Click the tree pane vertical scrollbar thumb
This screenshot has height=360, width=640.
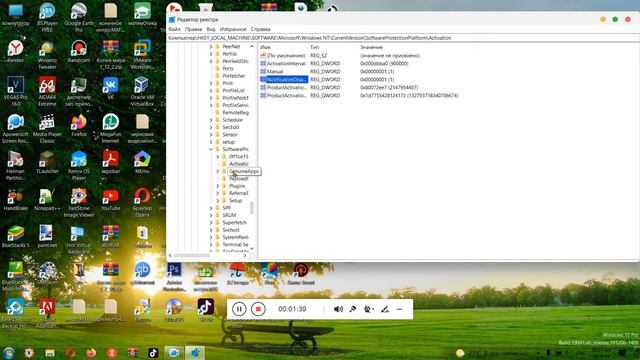(252, 208)
